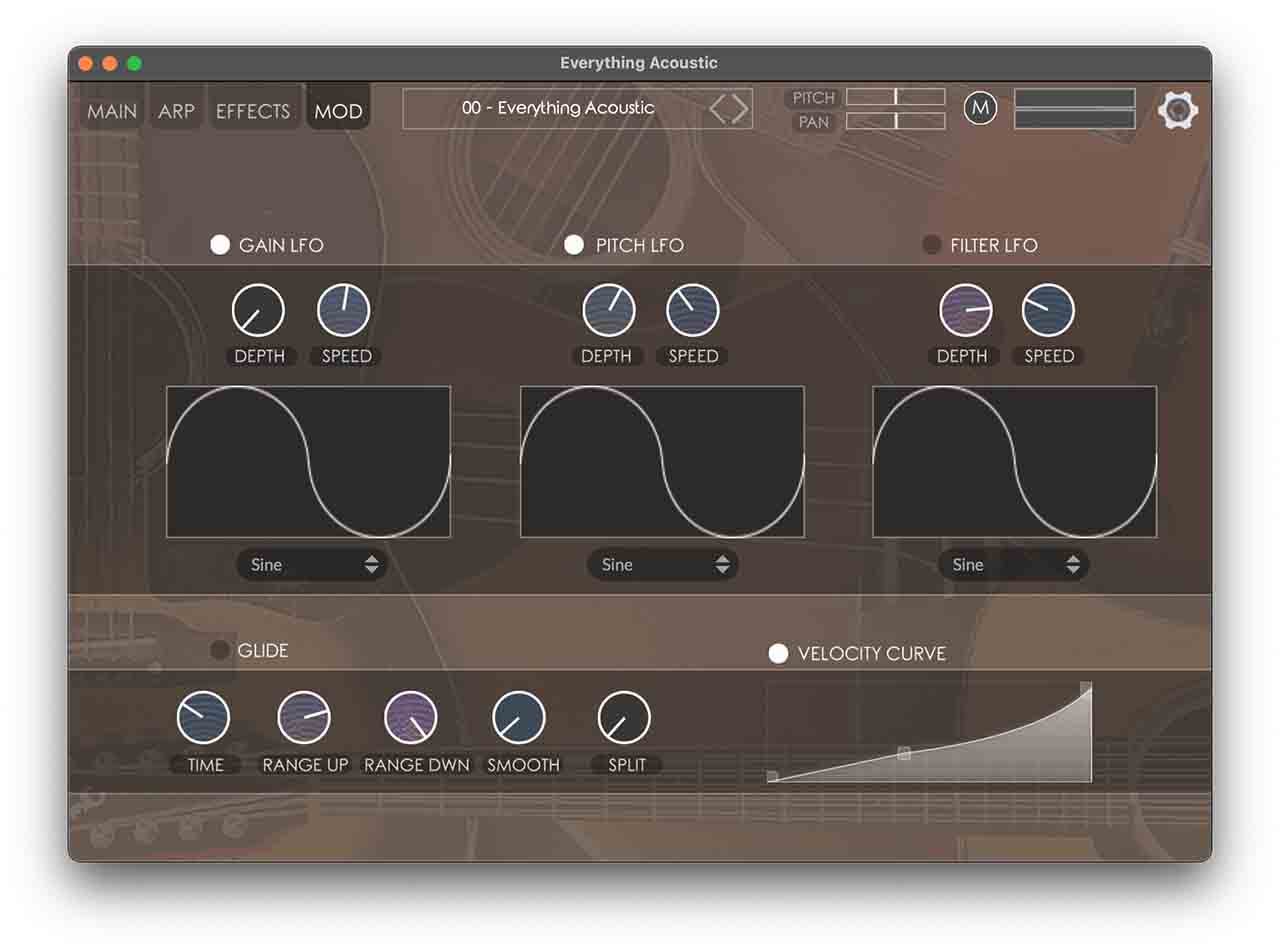This screenshot has width=1280, height=952.
Task: Go to the previous preset arrow
Action: [718, 109]
